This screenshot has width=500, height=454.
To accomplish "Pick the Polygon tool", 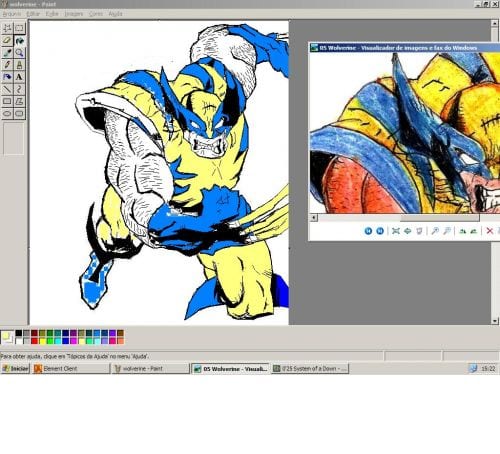I will pyautogui.click(x=19, y=101).
